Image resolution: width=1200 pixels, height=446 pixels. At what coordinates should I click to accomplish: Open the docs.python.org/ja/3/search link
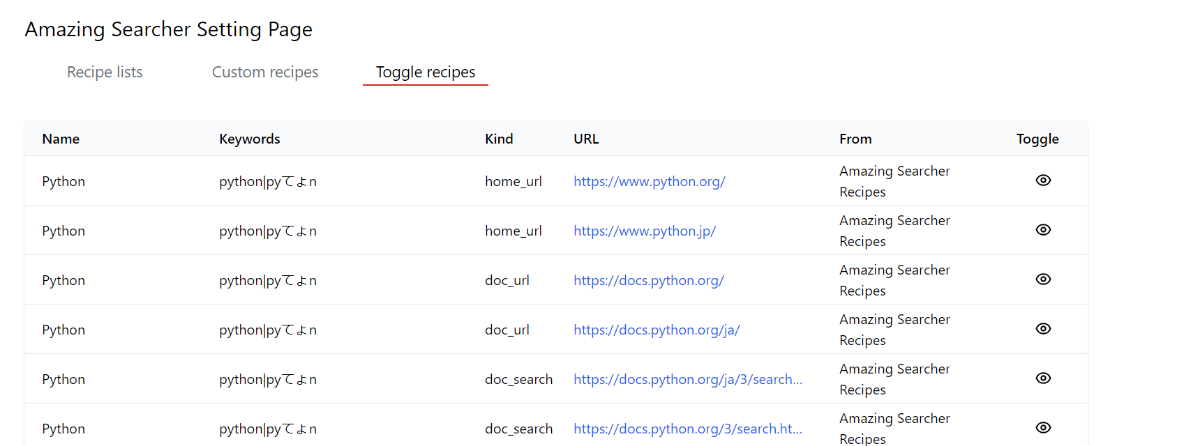[x=688, y=379]
